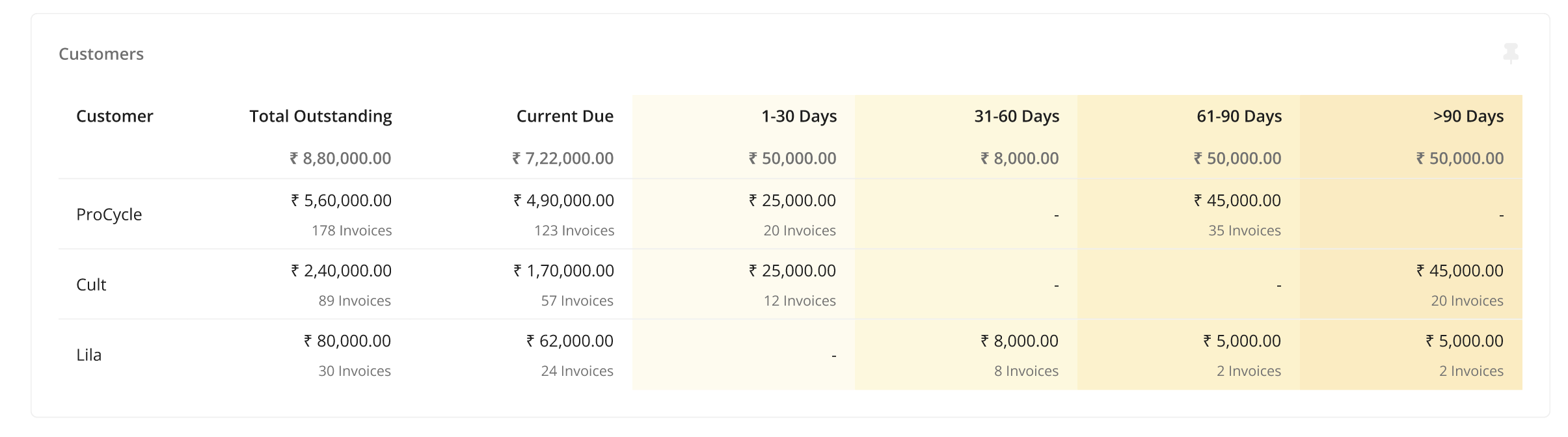Click the 61-90 Days column header
The height and width of the screenshot is (437, 1568).
tap(1239, 116)
